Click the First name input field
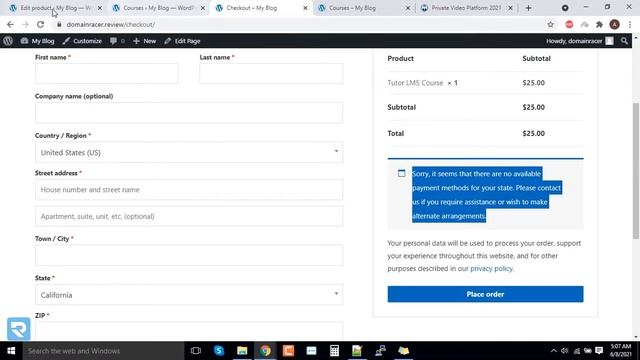Image resolution: width=640 pixels, height=360 pixels. pos(107,73)
